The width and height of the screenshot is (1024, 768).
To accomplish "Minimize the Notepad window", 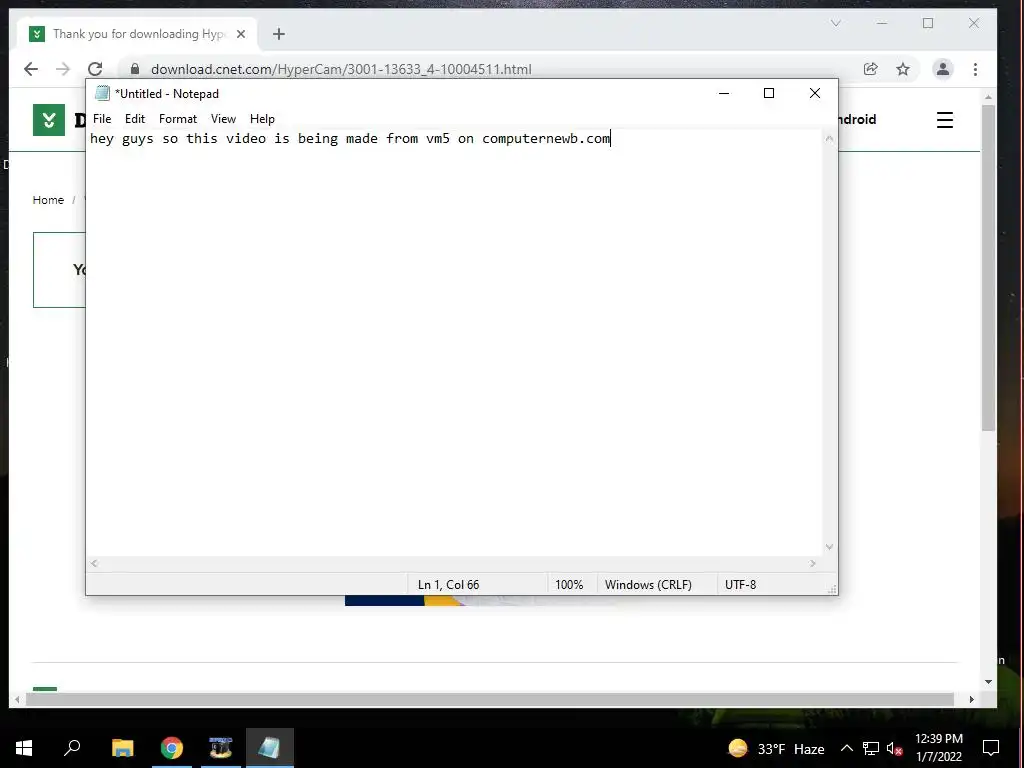I will tap(724, 93).
